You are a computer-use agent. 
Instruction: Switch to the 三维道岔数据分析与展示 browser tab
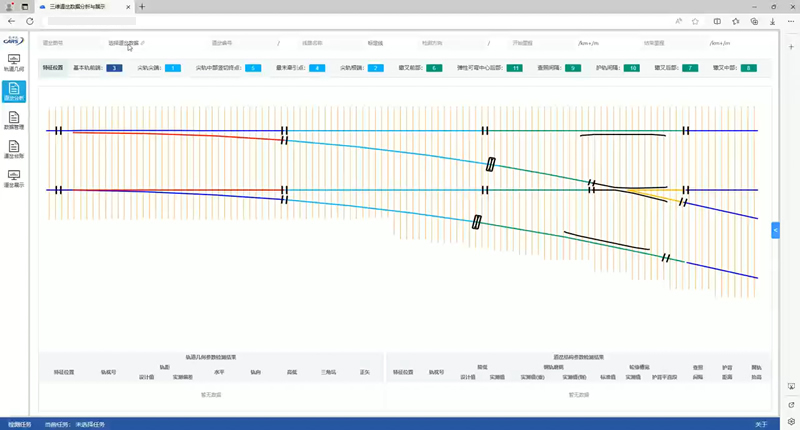pyautogui.click(x=85, y=6)
